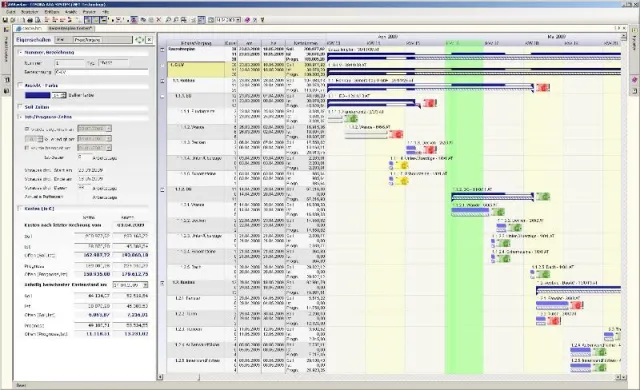Click the Bezeichnung text field
The width and height of the screenshot is (640, 390).
click(x=101, y=72)
